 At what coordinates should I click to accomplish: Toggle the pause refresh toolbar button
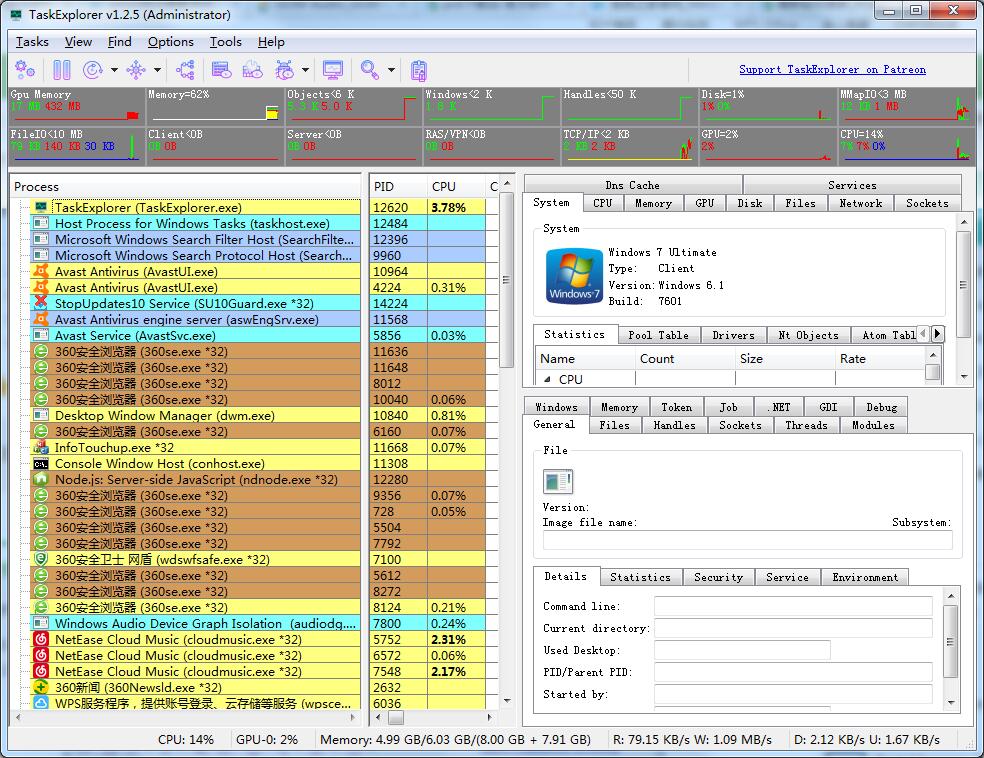click(62, 70)
